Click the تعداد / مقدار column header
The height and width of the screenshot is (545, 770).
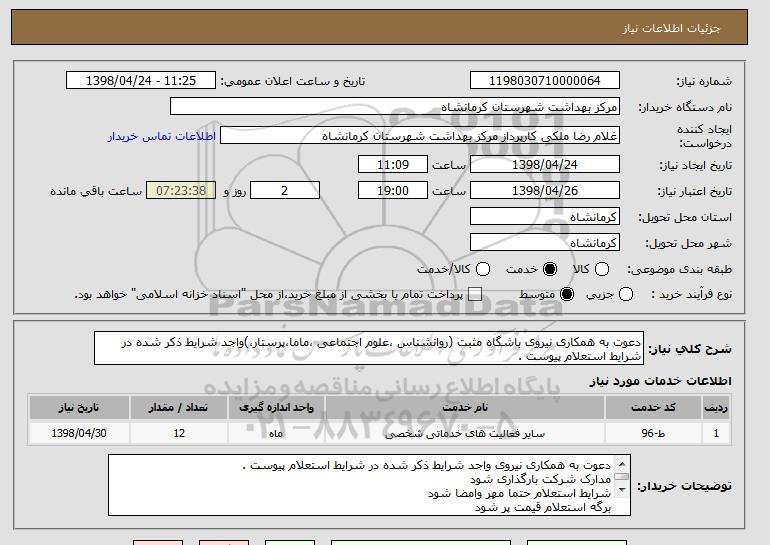[x=178, y=408]
